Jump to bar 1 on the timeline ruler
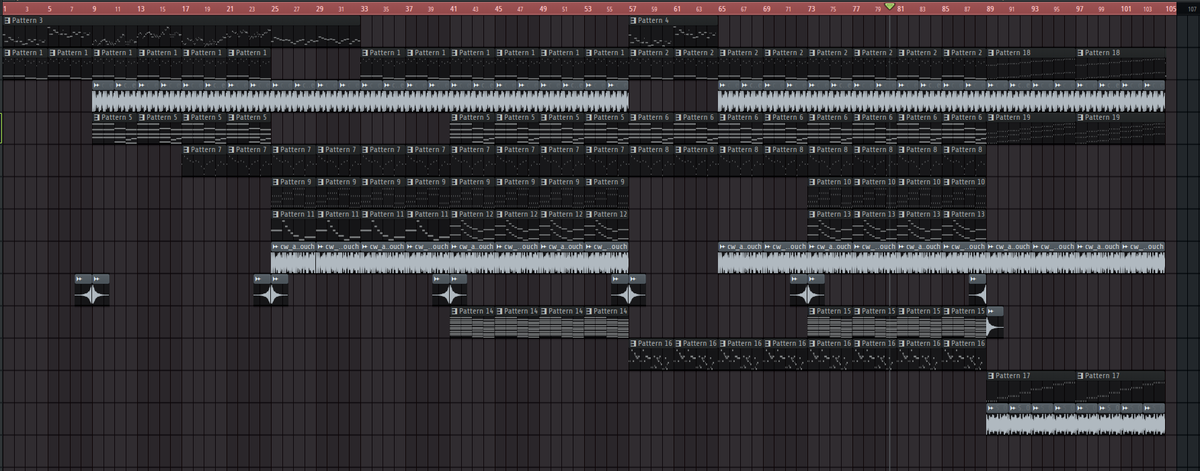The width and height of the screenshot is (1200, 471). (4, 8)
